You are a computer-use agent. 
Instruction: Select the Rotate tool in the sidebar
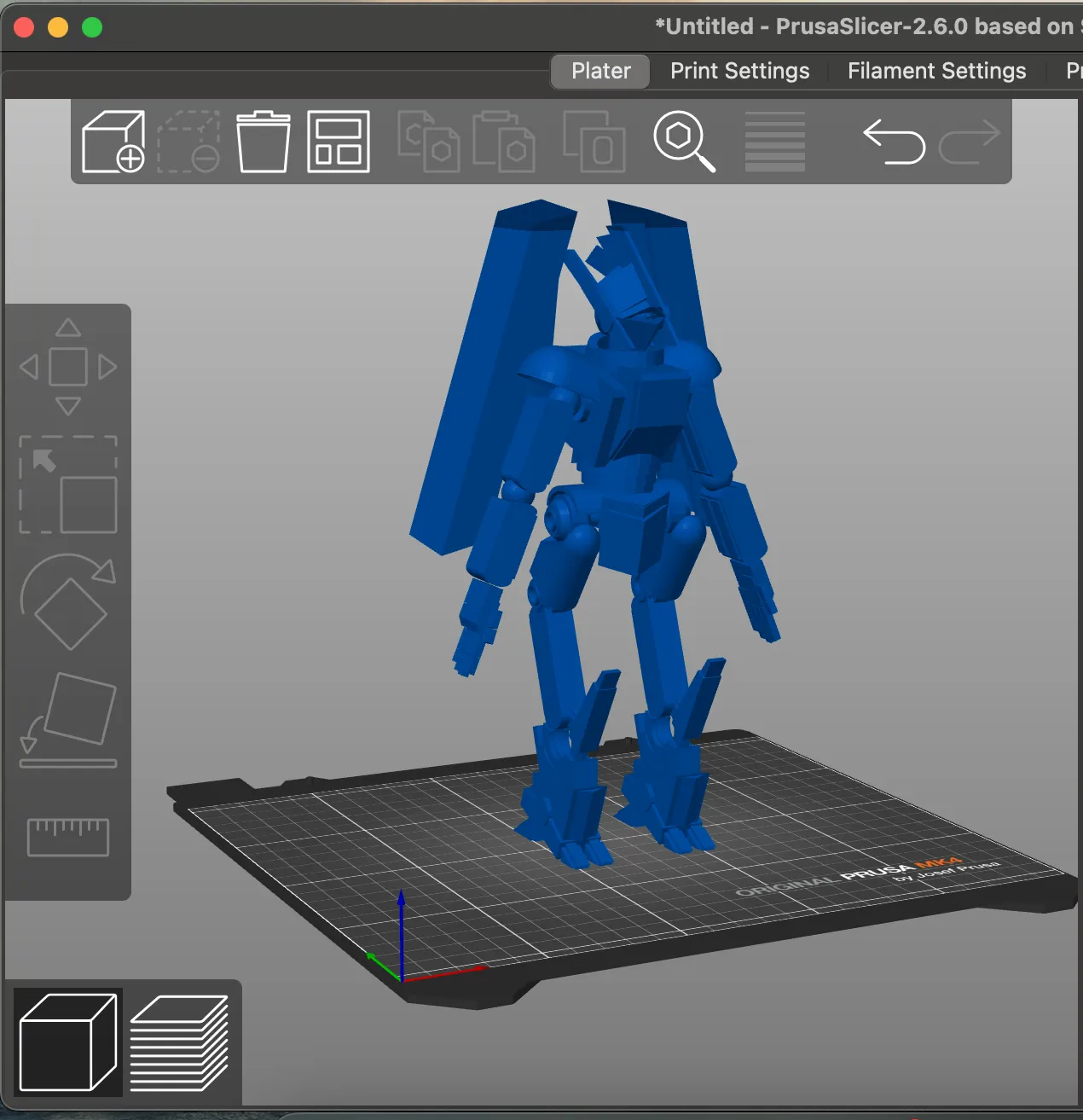click(68, 602)
